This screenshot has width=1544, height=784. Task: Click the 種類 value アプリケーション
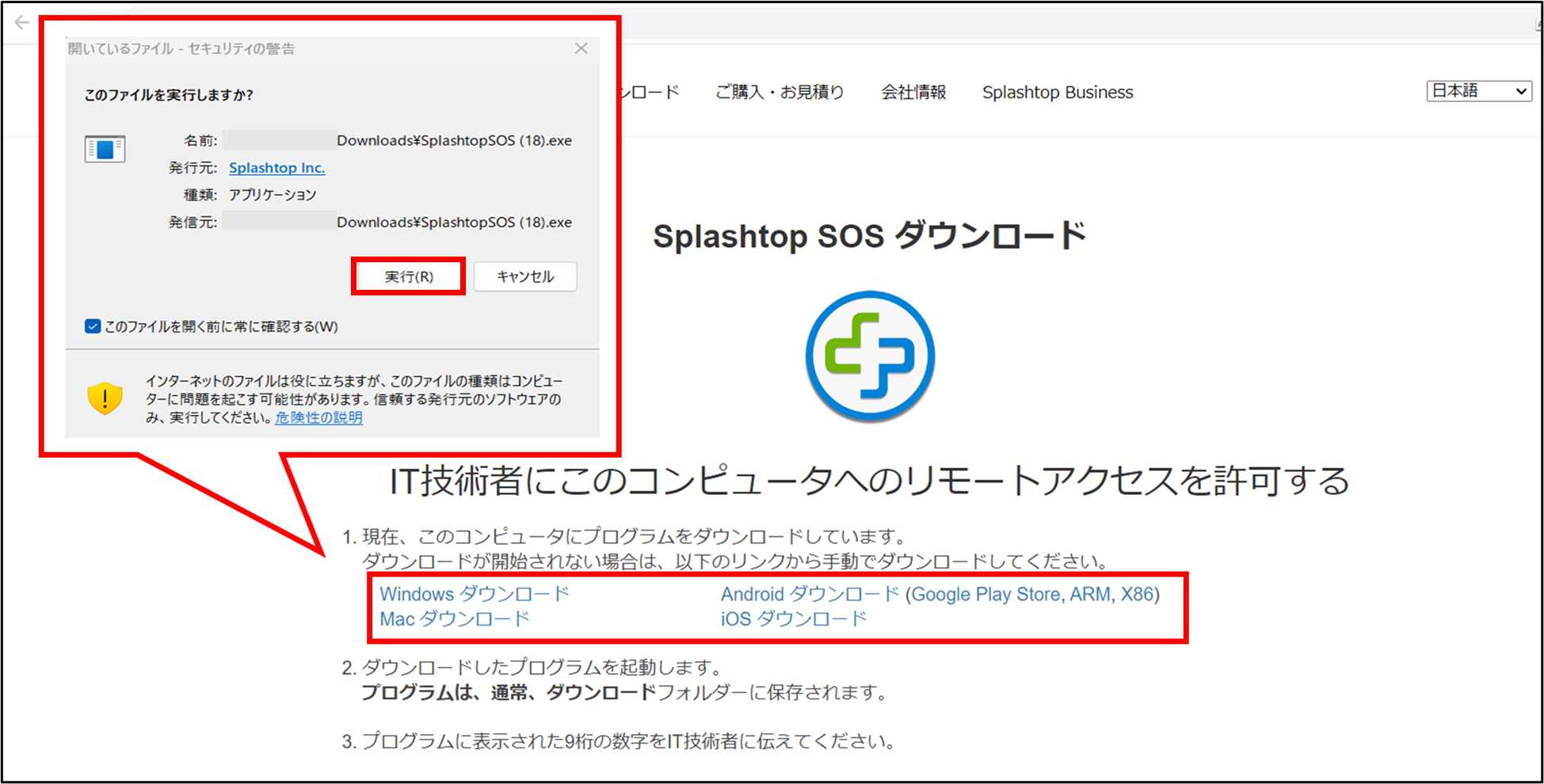point(273,195)
